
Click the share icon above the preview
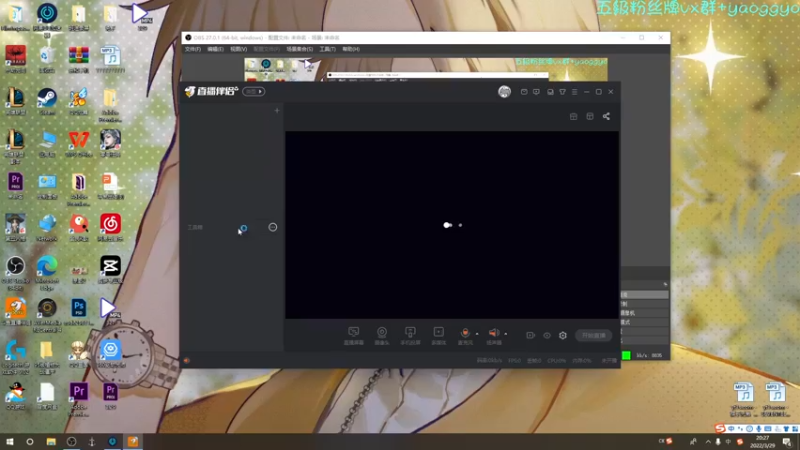[x=606, y=116]
